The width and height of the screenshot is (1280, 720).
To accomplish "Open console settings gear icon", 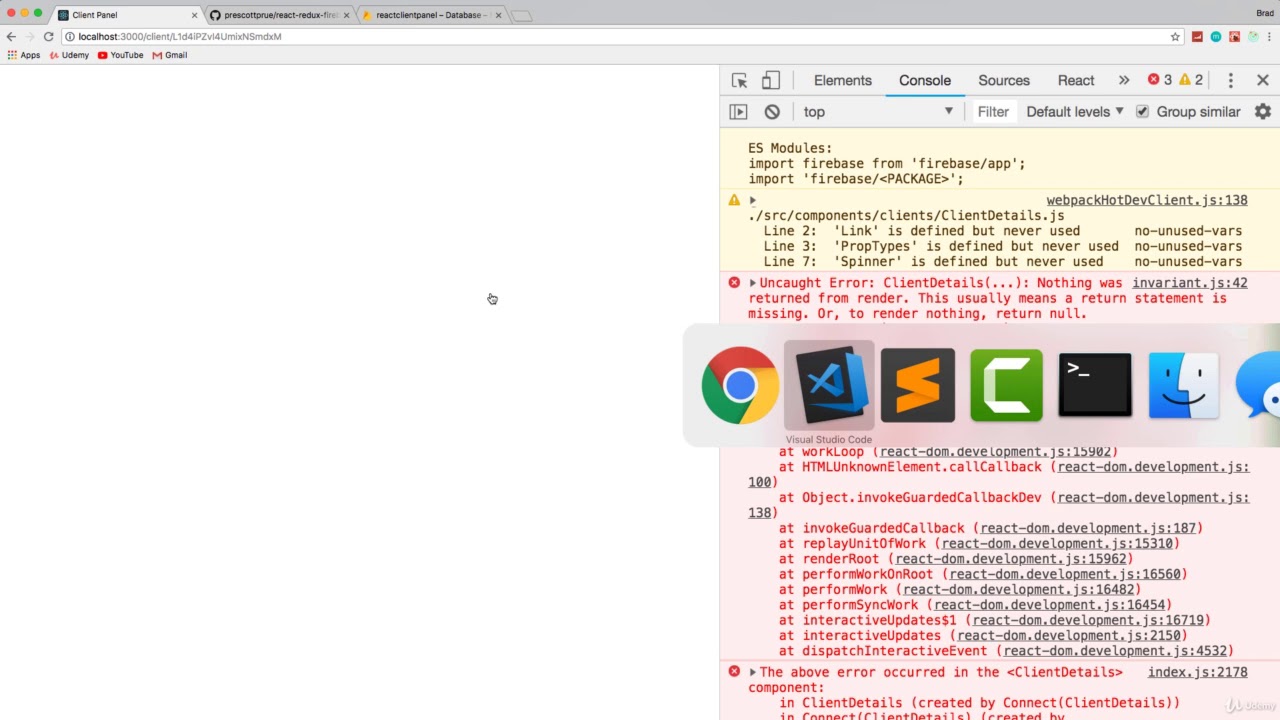I will (x=1263, y=112).
